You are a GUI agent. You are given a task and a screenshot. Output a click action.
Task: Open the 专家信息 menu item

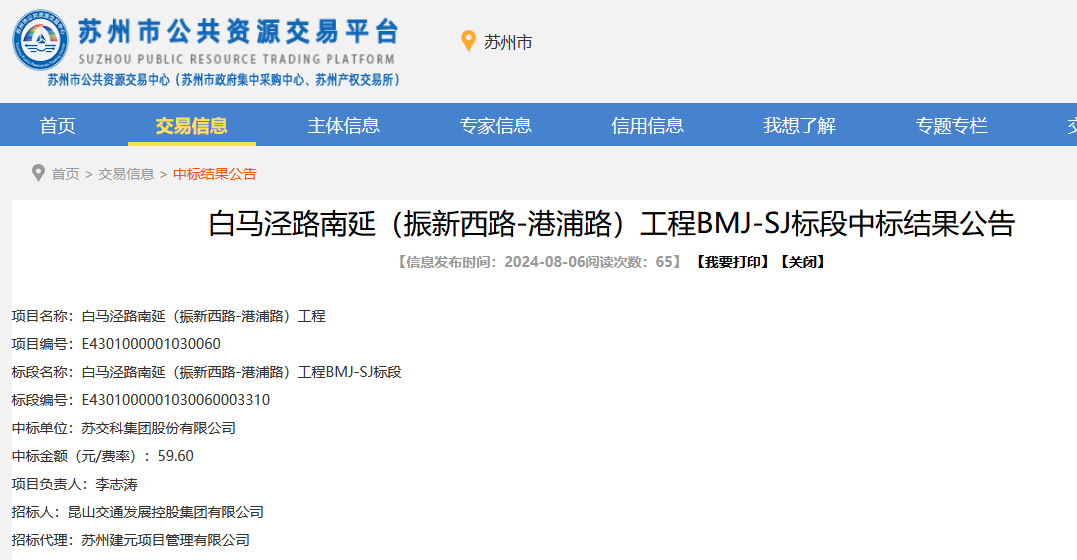495,126
